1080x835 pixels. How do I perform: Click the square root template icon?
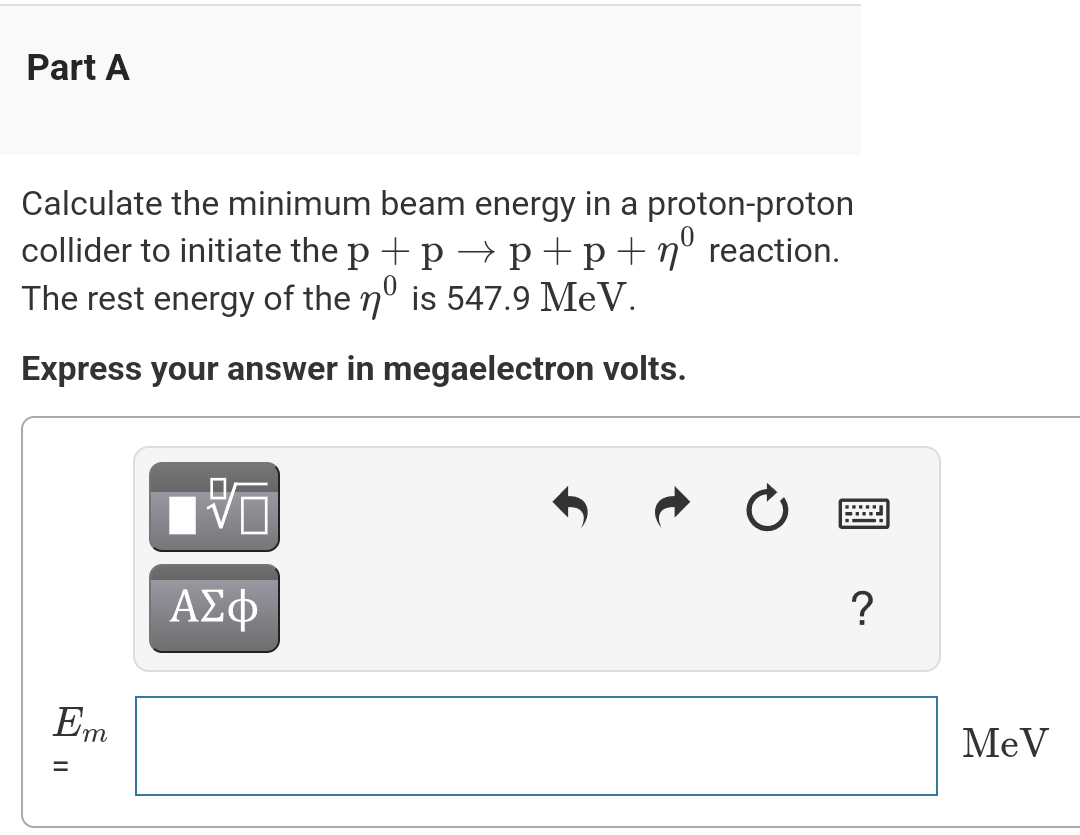pyautogui.click(x=213, y=507)
